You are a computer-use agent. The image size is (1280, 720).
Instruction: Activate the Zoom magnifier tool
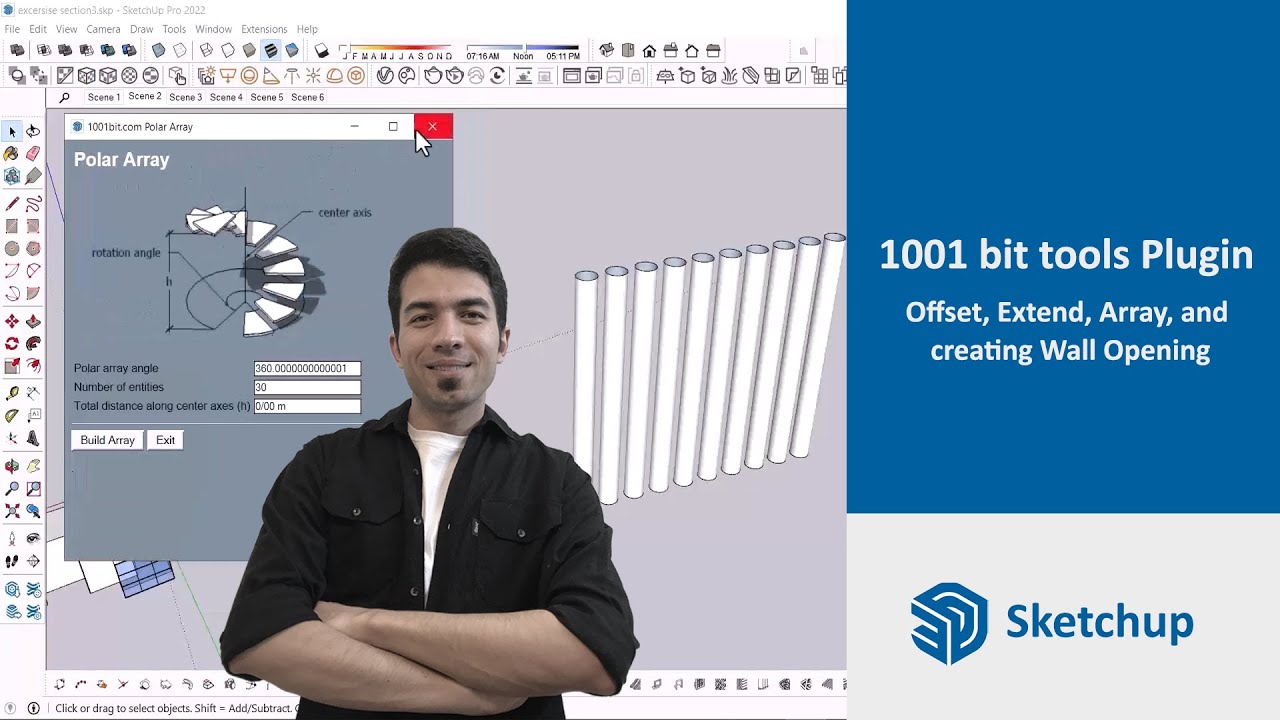pyautogui.click(x=12, y=489)
